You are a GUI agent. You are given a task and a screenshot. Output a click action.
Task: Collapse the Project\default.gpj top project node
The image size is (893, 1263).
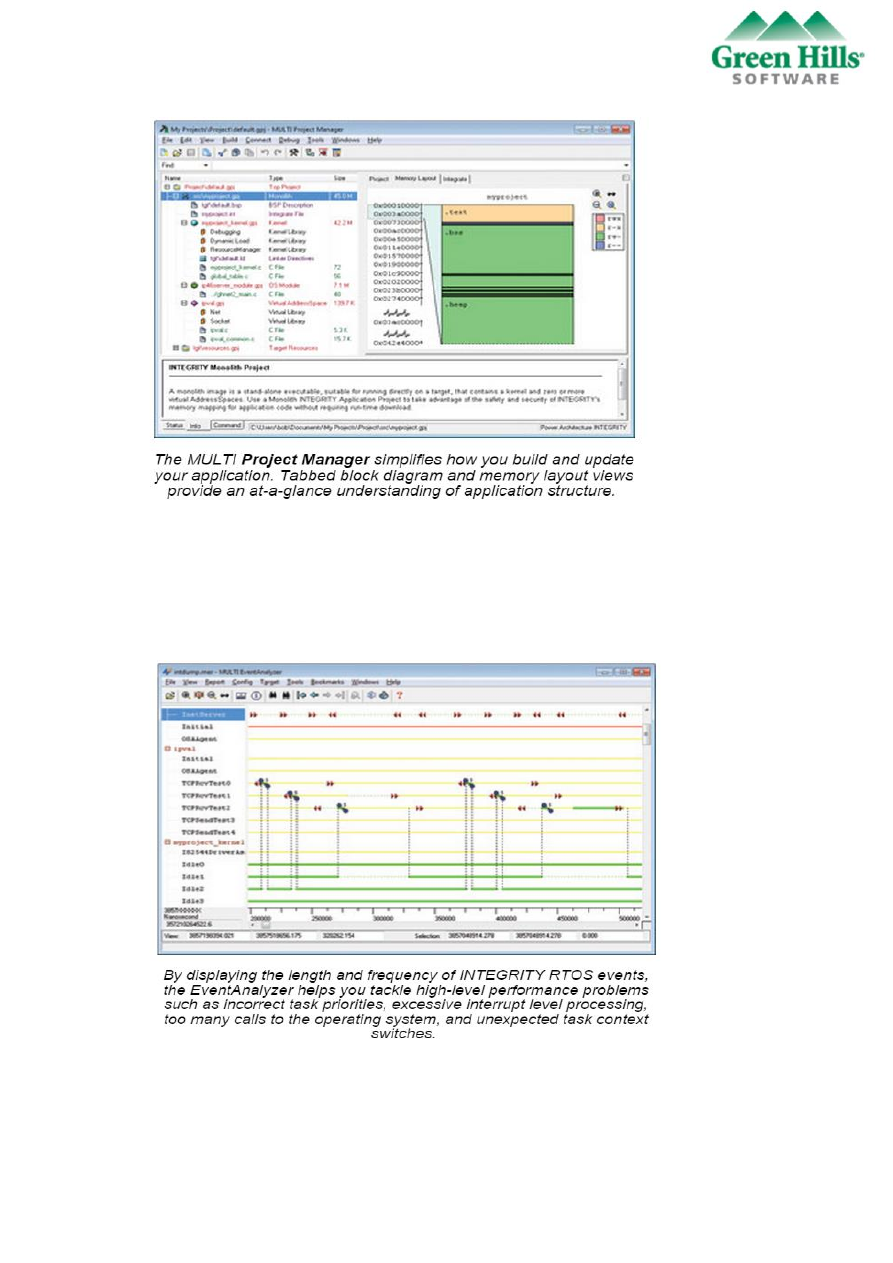(167, 186)
